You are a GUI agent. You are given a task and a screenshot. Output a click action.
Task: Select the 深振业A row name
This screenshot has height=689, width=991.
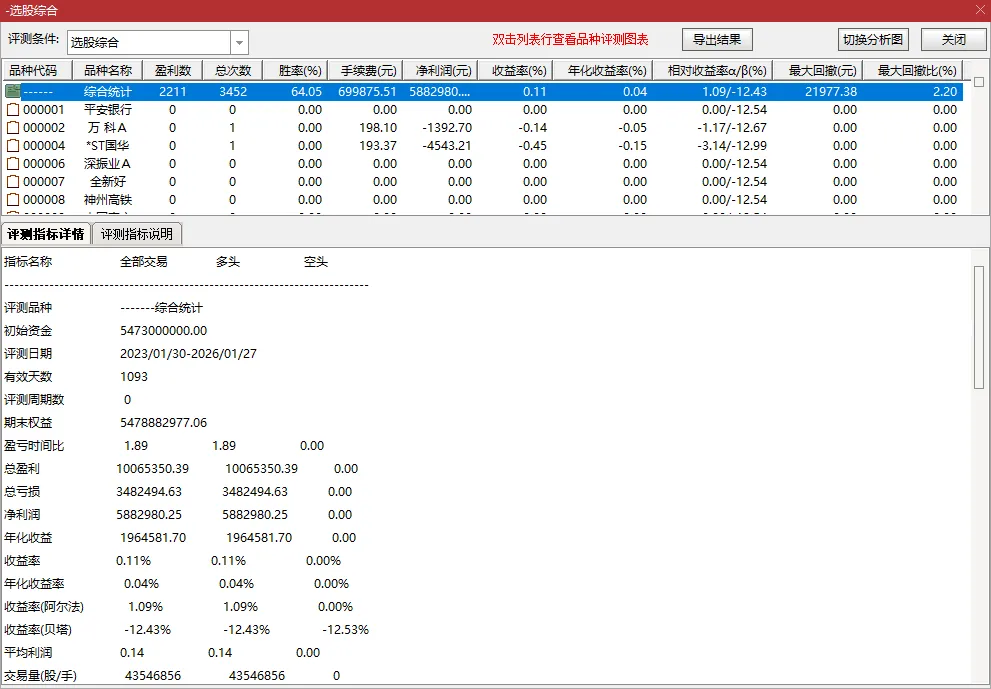pos(108,164)
